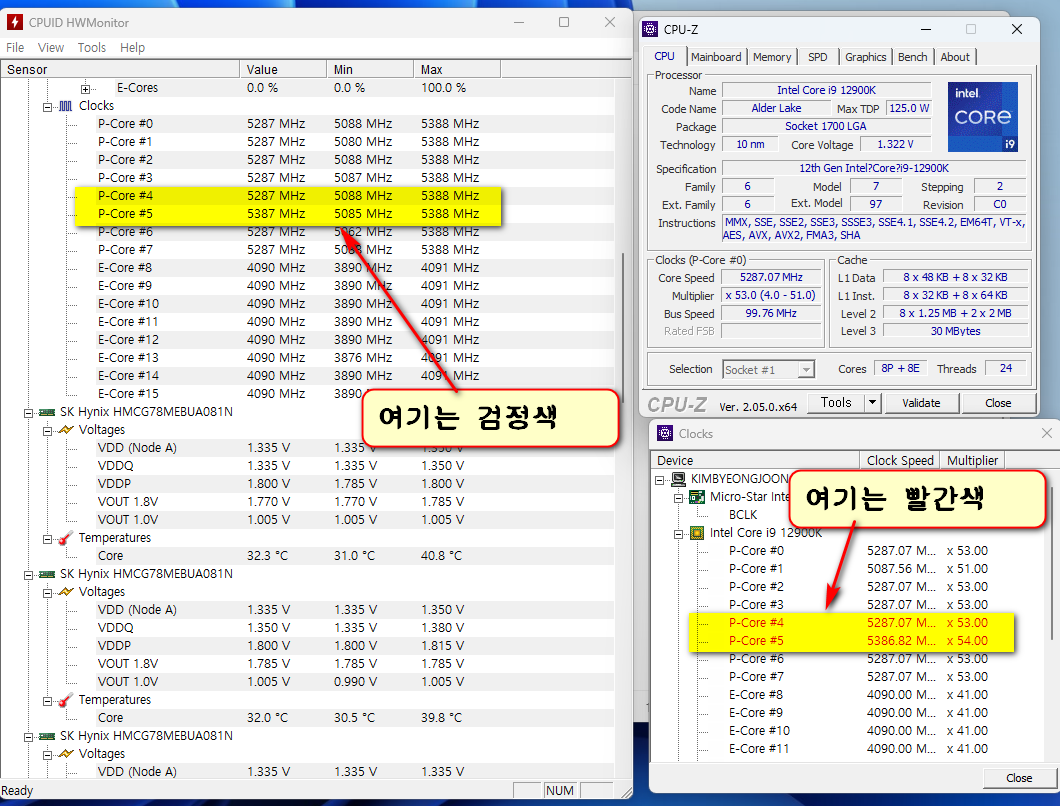
Task: Select E-Core #11 row in Clocks window
Action: (x=857, y=749)
